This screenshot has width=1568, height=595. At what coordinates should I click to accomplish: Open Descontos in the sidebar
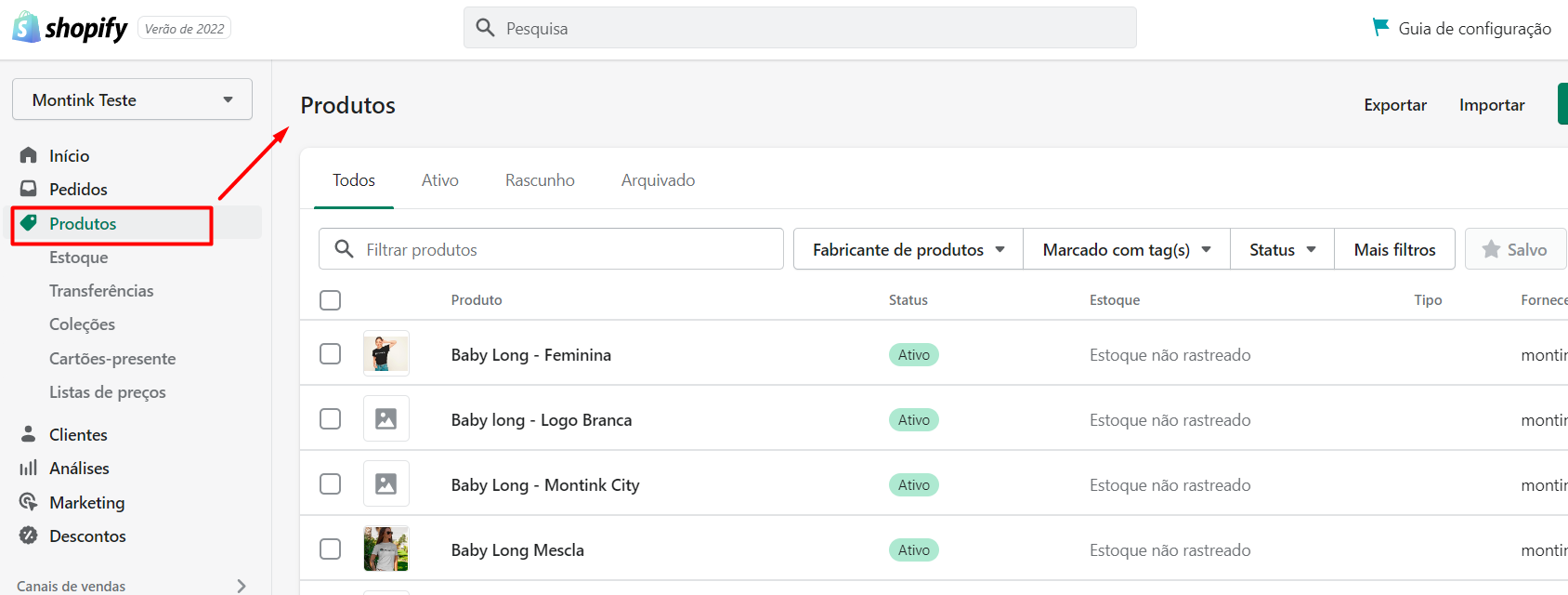coord(87,535)
